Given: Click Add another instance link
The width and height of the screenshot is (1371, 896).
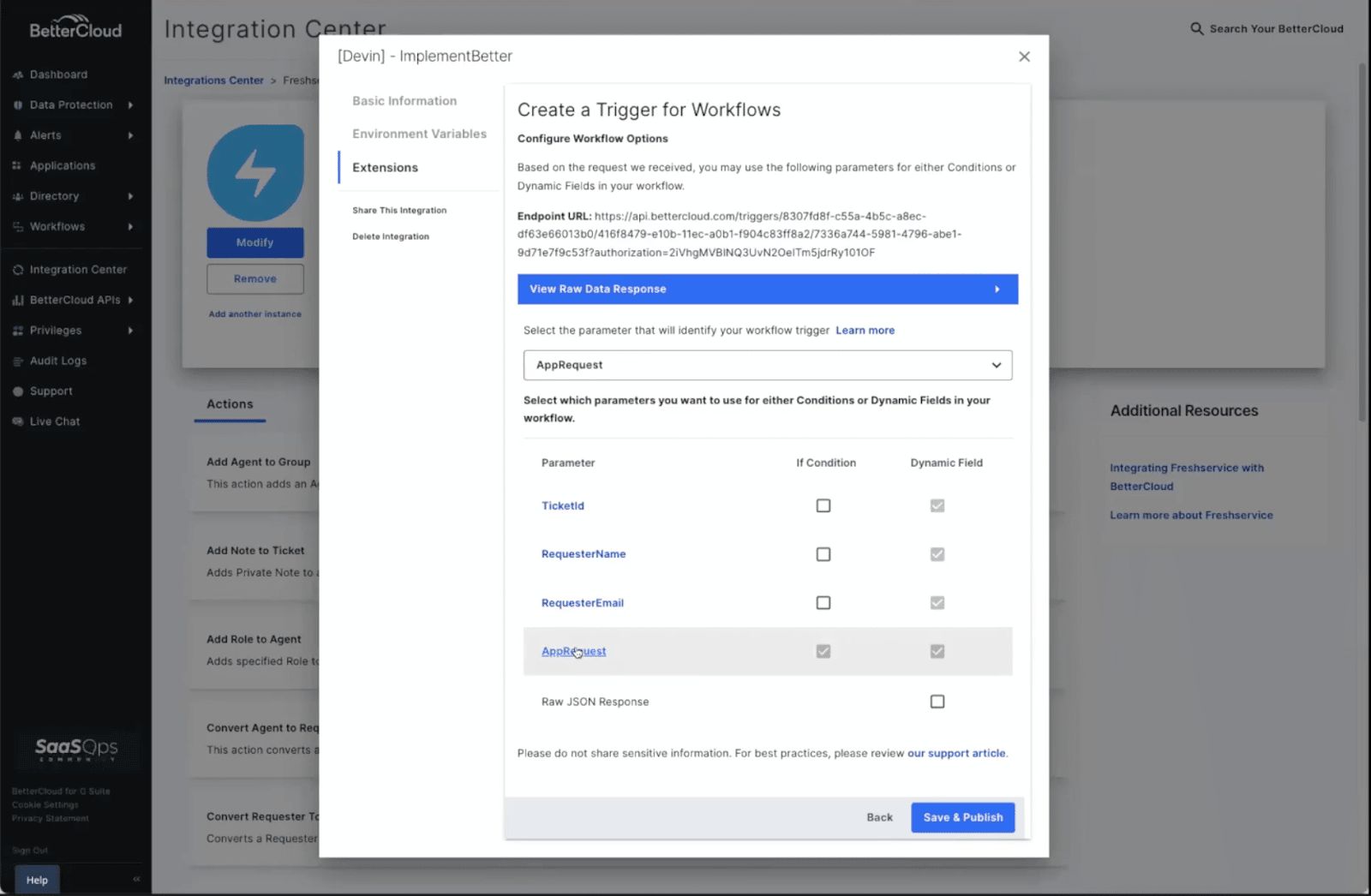Looking at the screenshot, I should coord(254,314).
